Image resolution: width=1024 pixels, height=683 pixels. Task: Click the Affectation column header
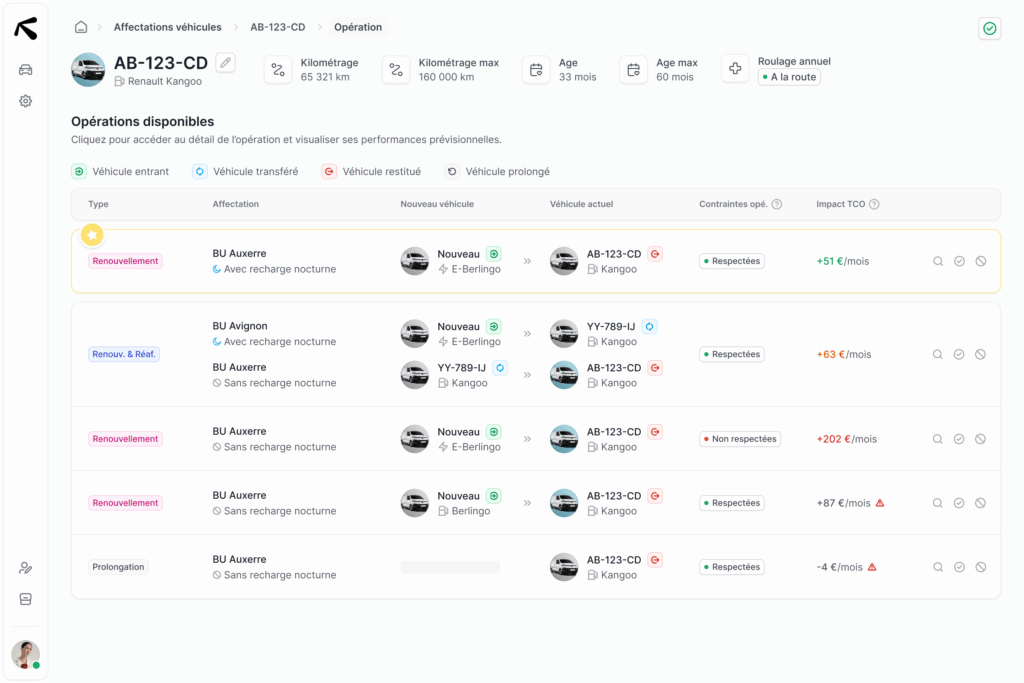235,204
